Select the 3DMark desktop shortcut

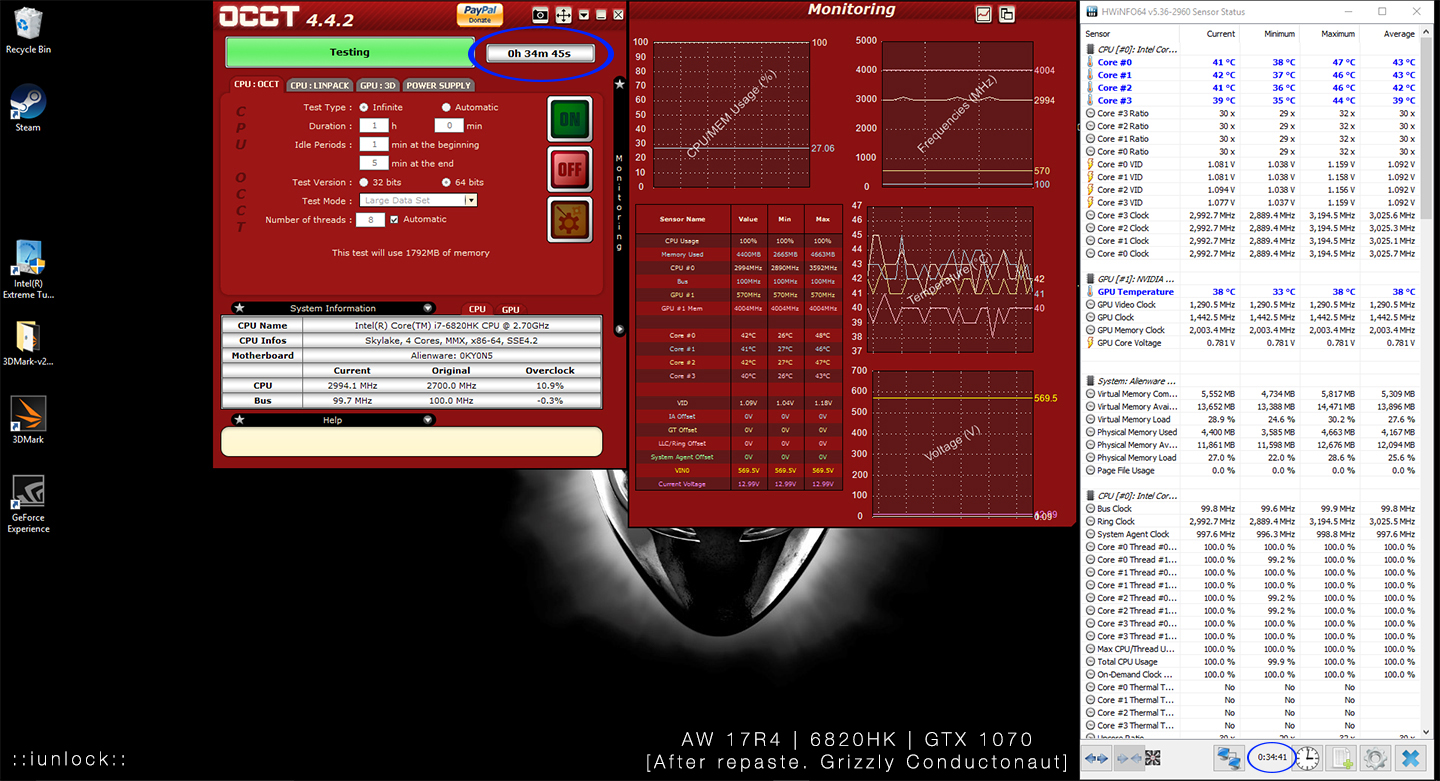click(28, 419)
